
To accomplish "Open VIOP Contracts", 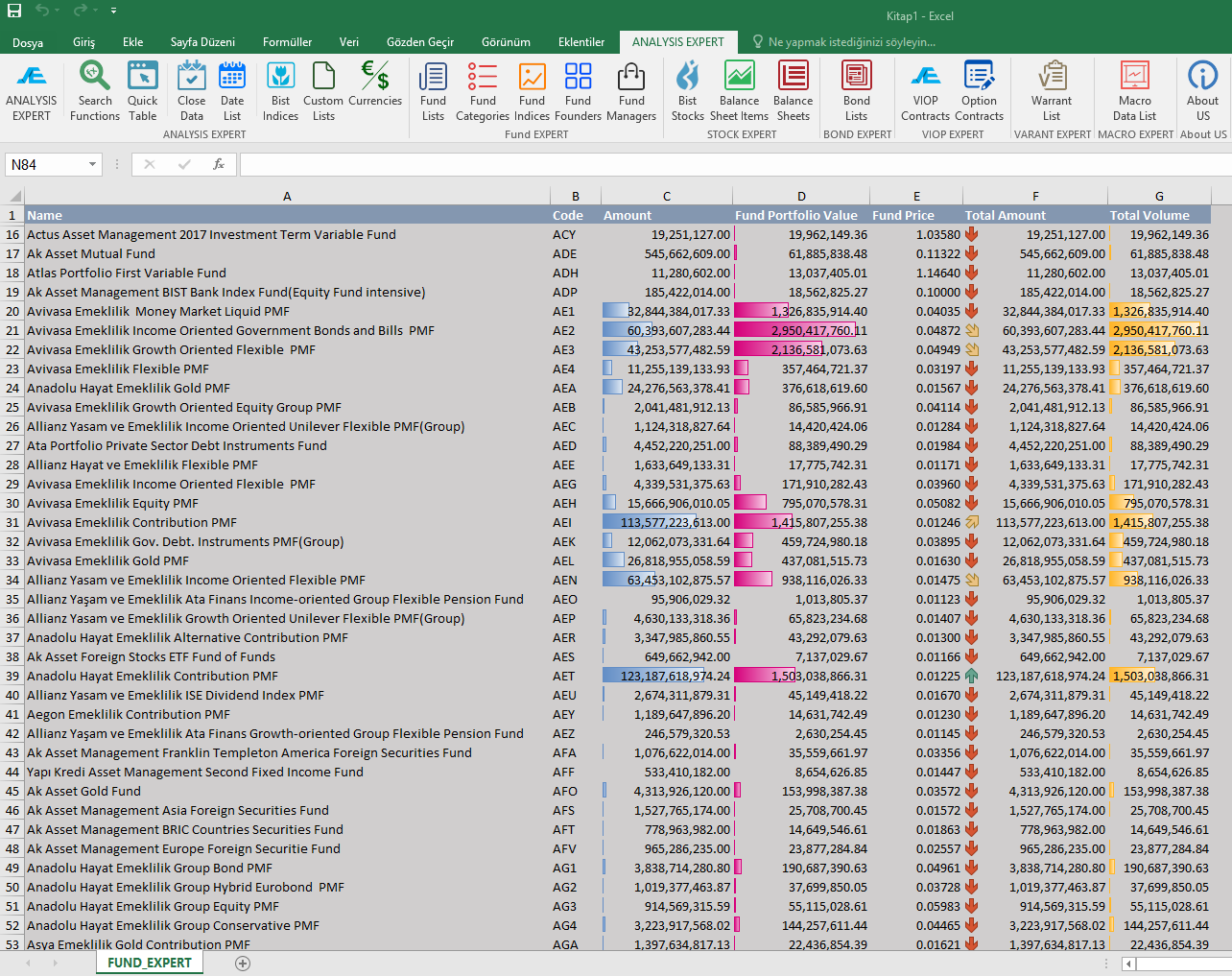I will (925, 91).
